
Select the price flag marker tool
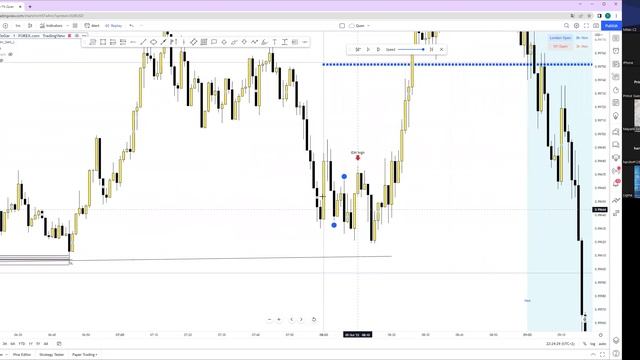point(173,42)
